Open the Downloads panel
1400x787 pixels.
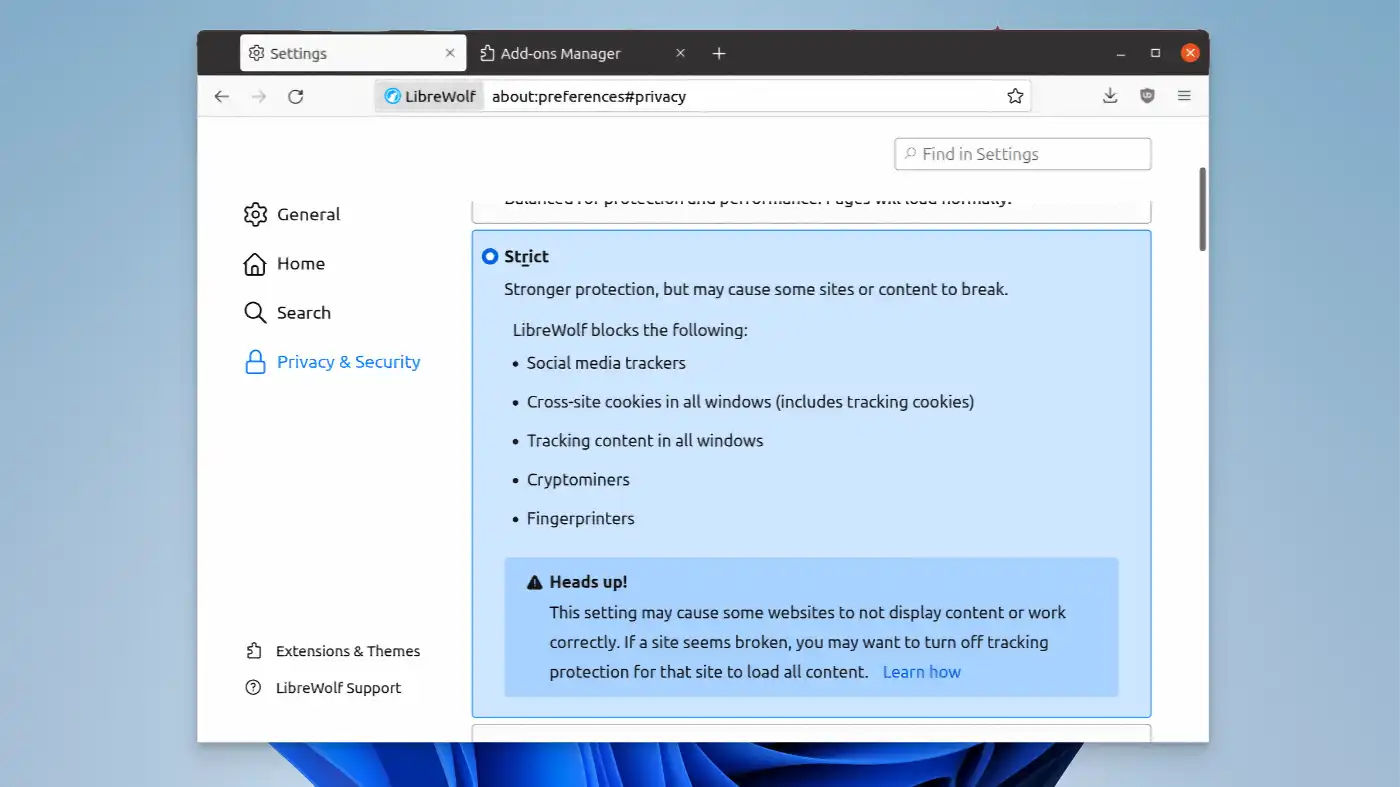point(1110,96)
